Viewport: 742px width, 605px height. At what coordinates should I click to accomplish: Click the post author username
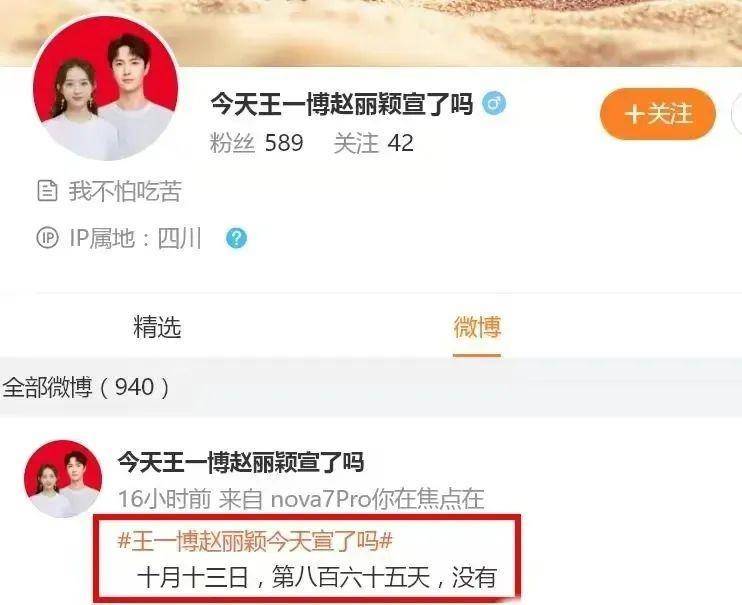241,462
